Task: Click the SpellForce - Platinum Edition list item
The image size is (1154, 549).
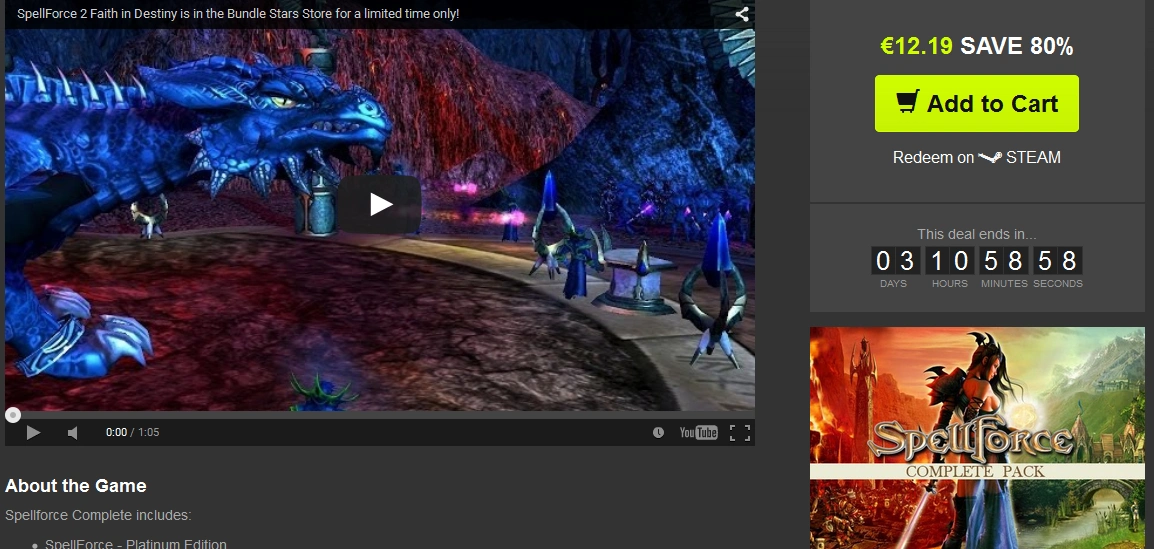Action: [135, 544]
